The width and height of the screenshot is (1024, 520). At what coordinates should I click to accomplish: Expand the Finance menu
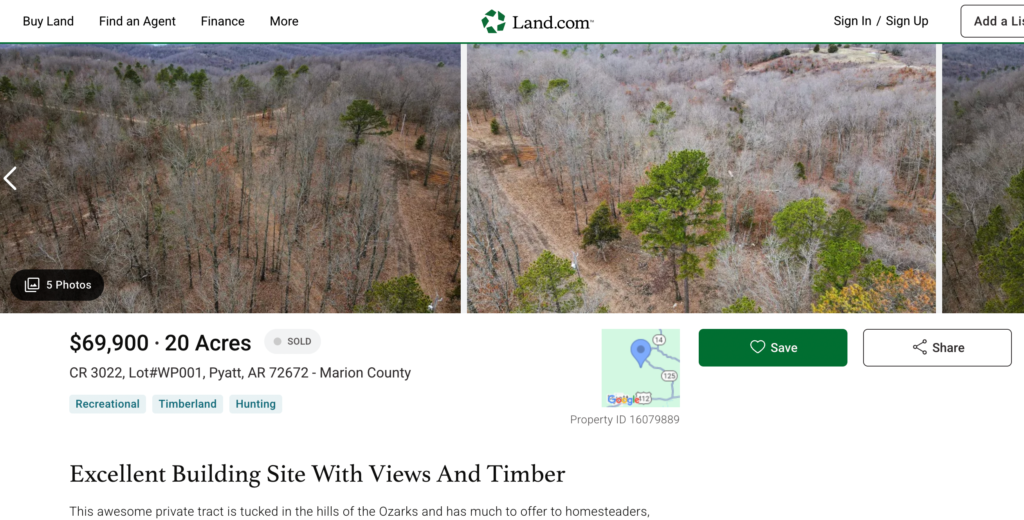click(x=223, y=21)
